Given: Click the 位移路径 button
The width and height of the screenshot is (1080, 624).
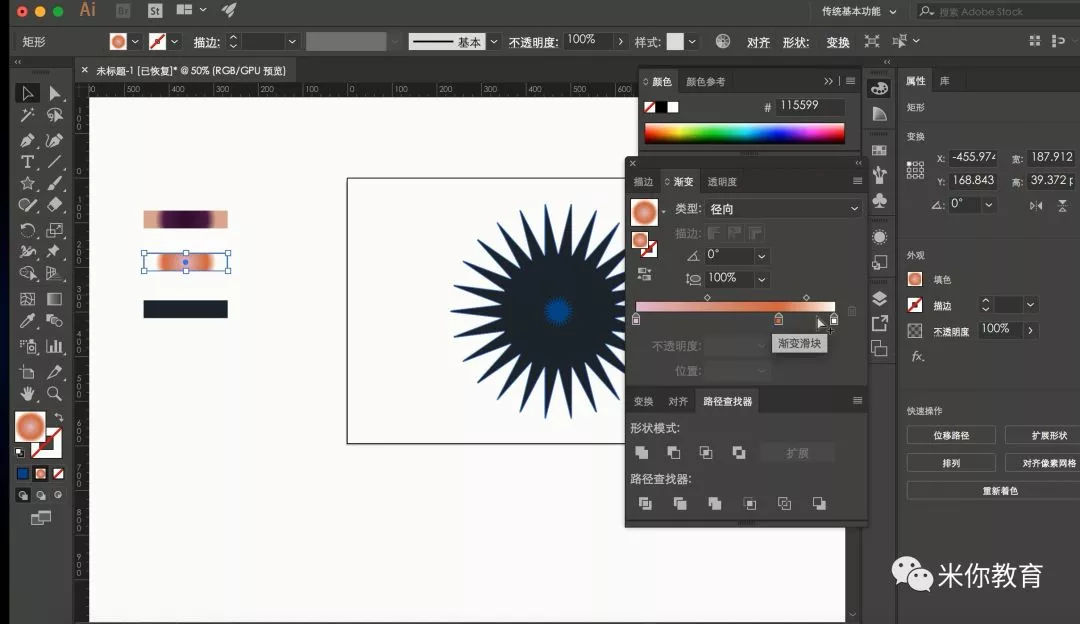Looking at the screenshot, I should coord(950,435).
